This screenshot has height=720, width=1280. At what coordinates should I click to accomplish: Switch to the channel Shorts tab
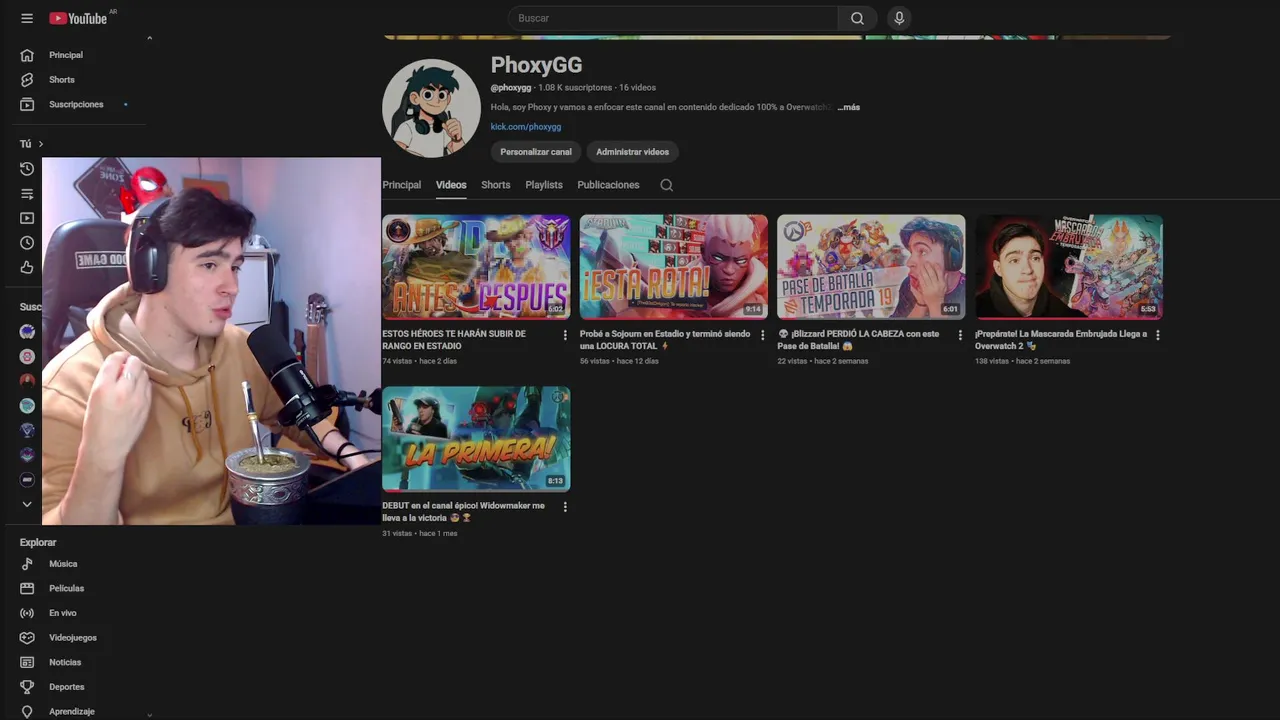[496, 185]
